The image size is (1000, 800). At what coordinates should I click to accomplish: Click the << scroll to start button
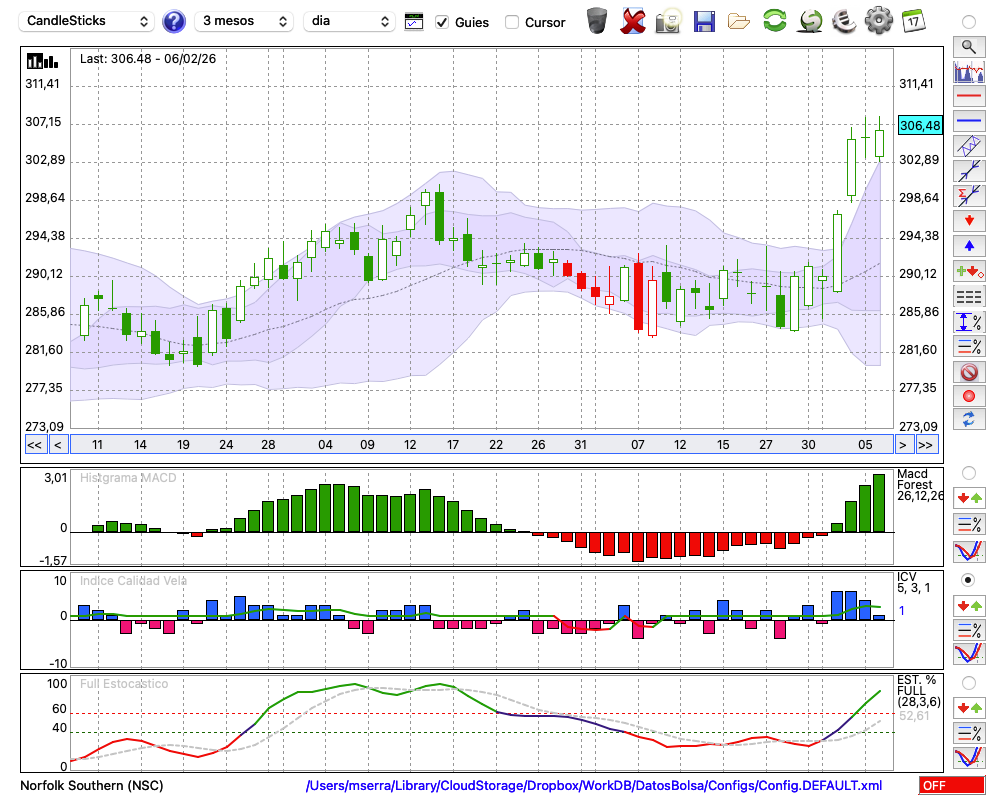(x=34, y=445)
